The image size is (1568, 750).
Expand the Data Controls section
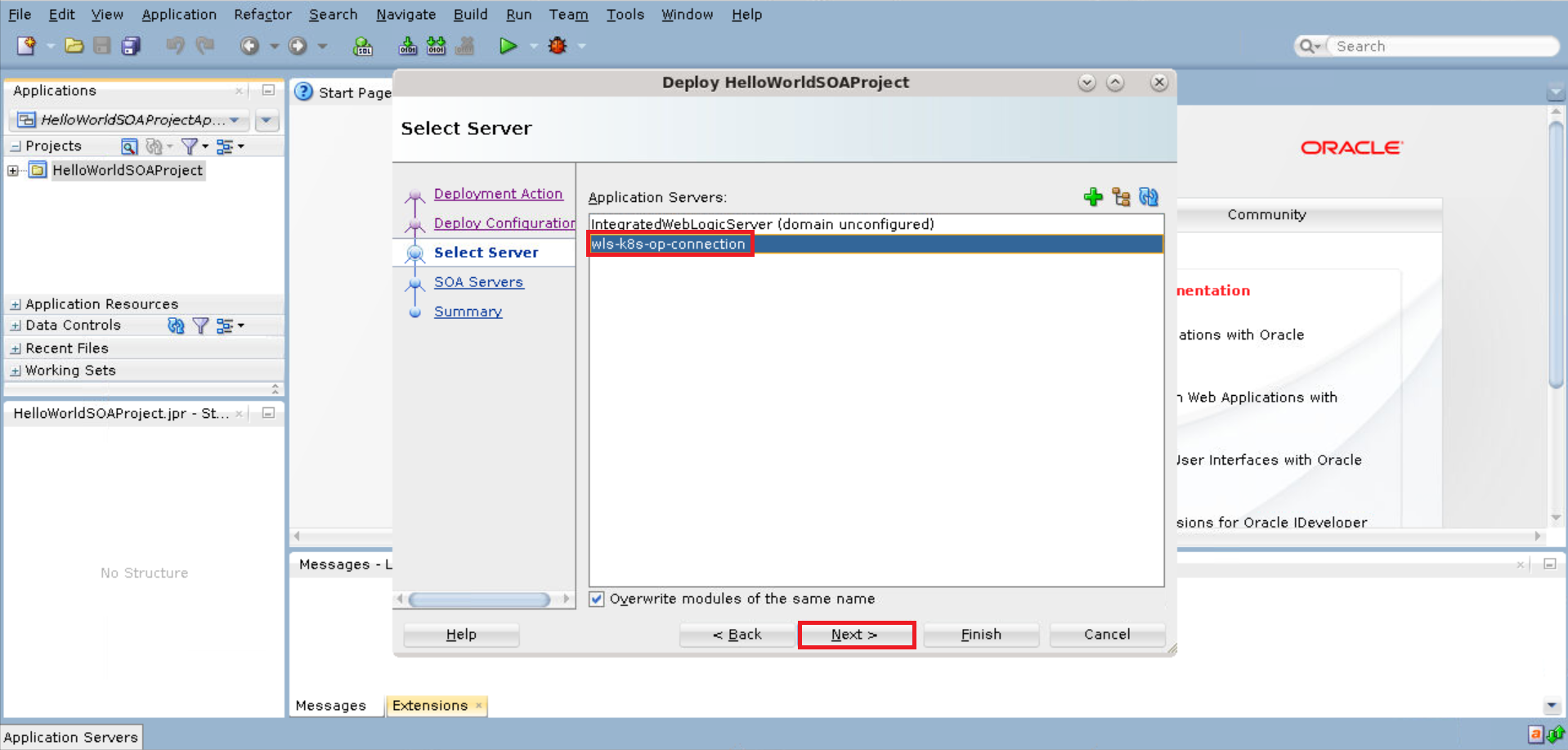tap(16, 326)
